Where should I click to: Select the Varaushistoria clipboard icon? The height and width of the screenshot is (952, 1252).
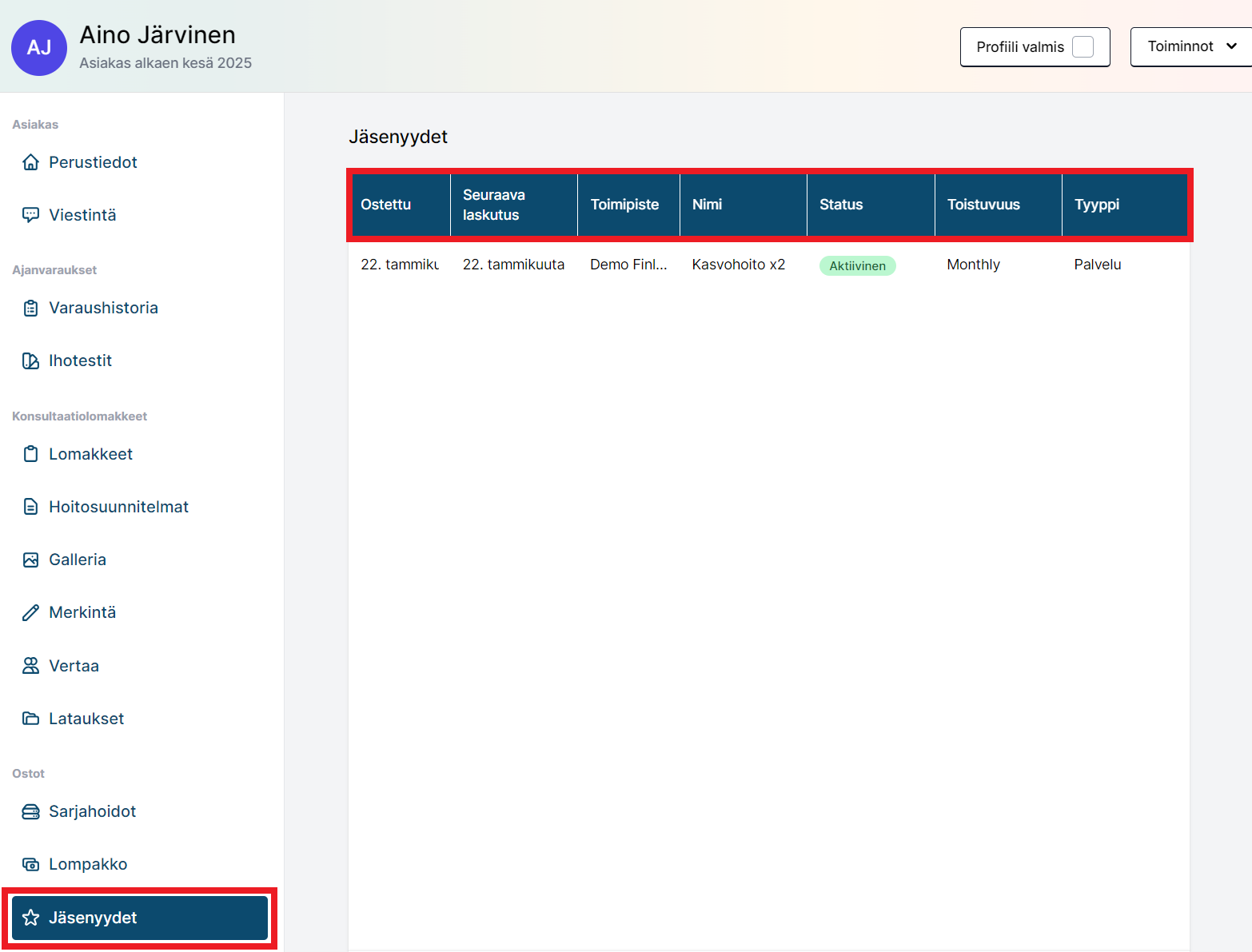tap(30, 308)
